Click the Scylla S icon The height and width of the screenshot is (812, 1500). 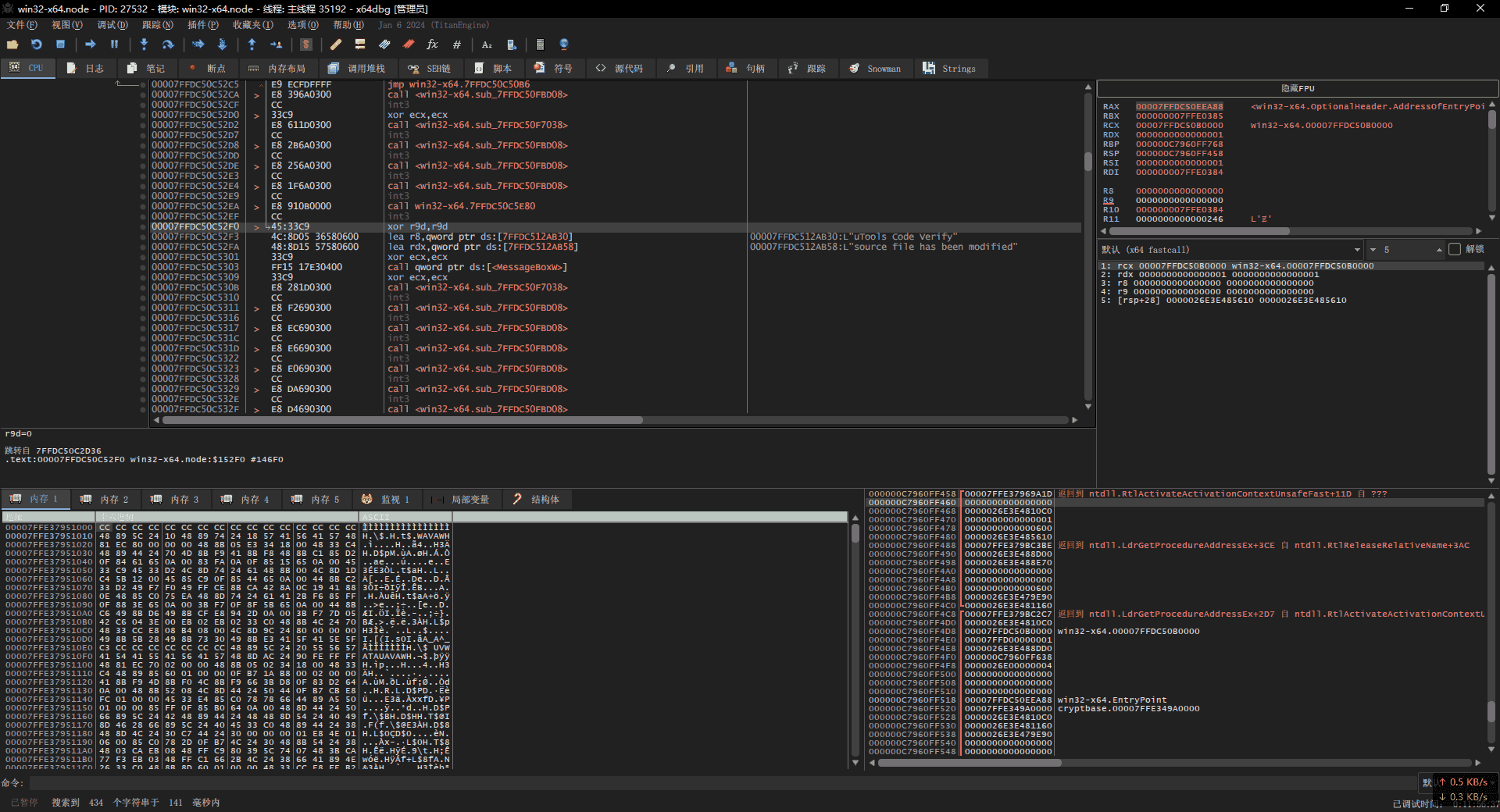tap(306, 45)
